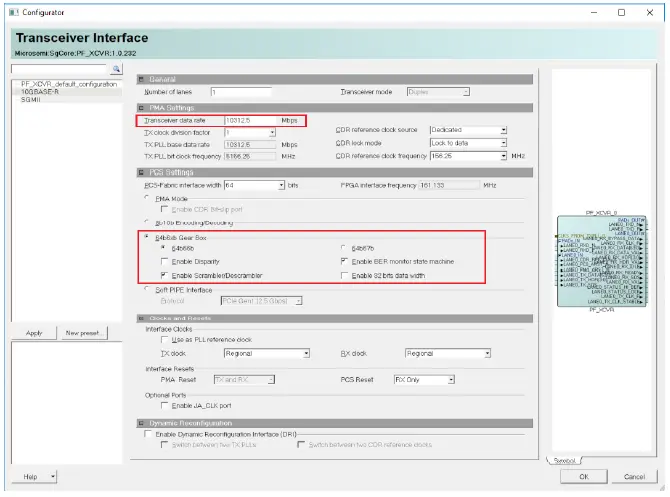This screenshot has height=497, width=670.
Task: Select the SGMII preset
Action: coord(31,100)
